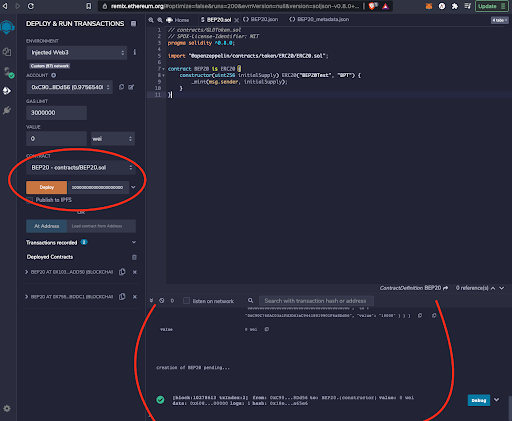This screenshot has height=421, width=512.
Task: Open the wei value unit dropdown
Action: pyautogui.click(x=113, y=139)
